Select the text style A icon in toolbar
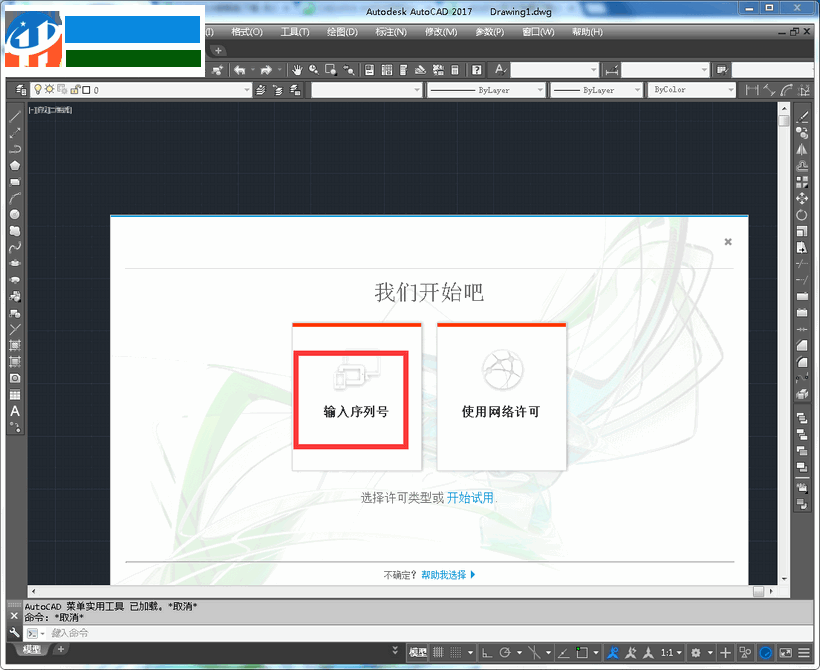820x670 pixels. pos(498,70)
